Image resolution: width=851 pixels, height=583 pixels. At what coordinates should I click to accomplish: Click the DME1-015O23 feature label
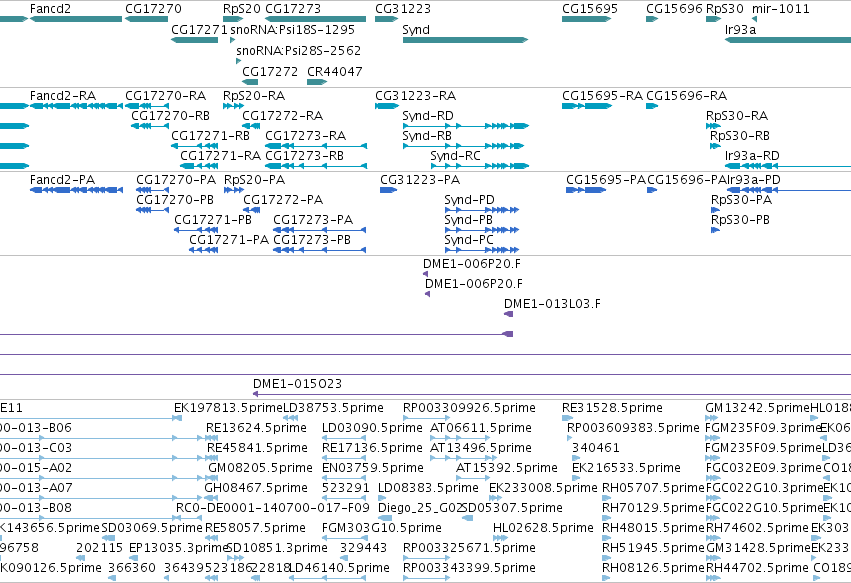[297, 384]
